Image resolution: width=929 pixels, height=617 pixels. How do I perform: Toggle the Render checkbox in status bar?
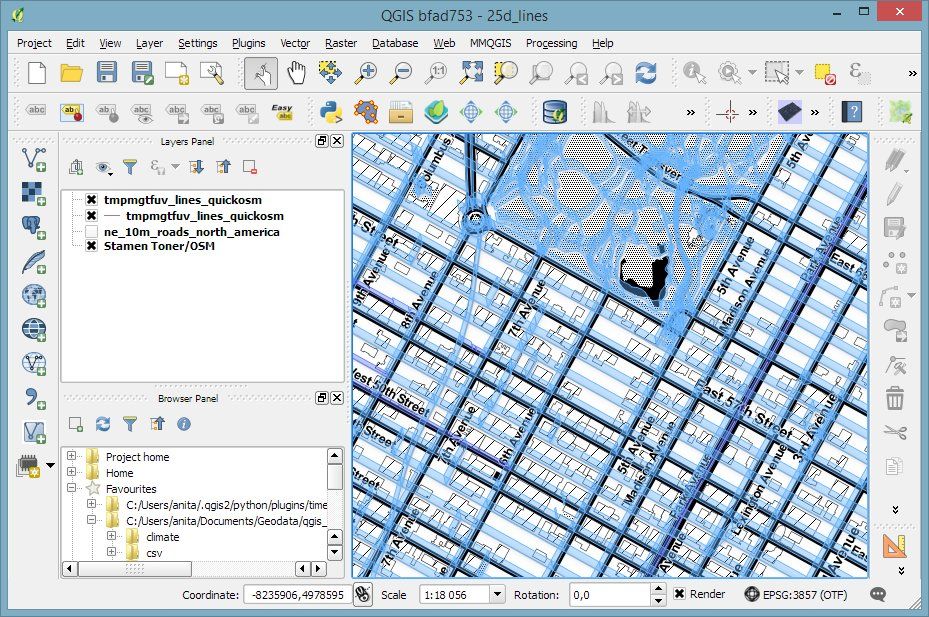680,594
